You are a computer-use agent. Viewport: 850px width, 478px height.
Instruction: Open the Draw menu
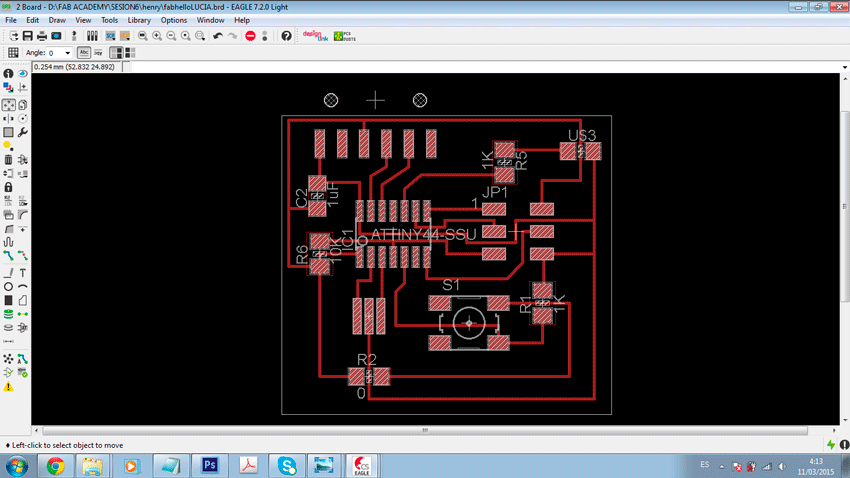click(57, 20)
